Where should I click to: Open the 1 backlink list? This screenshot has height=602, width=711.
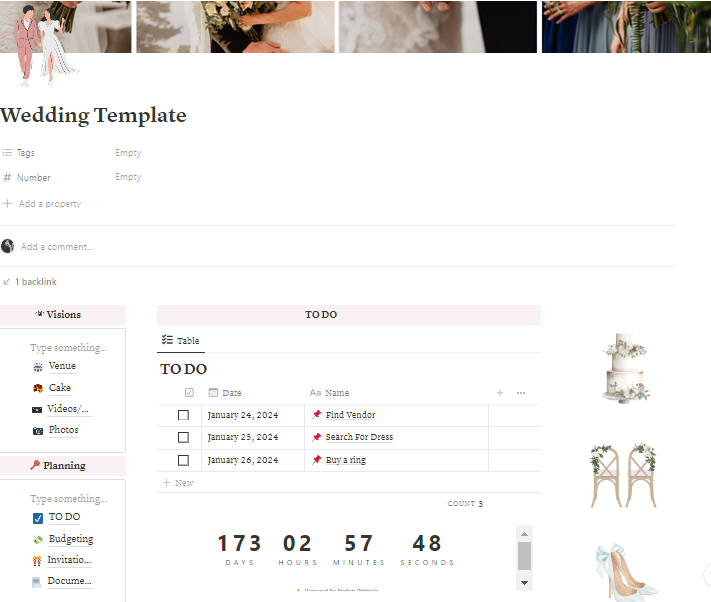point(35,282)
